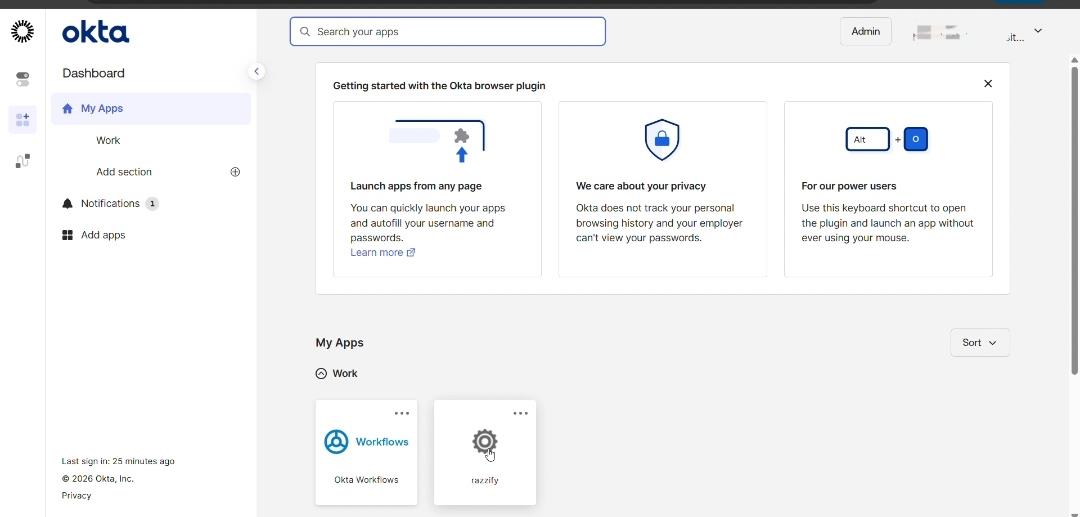Click the My Apps section heading
1080x517 pixels.
coord(340,343)
